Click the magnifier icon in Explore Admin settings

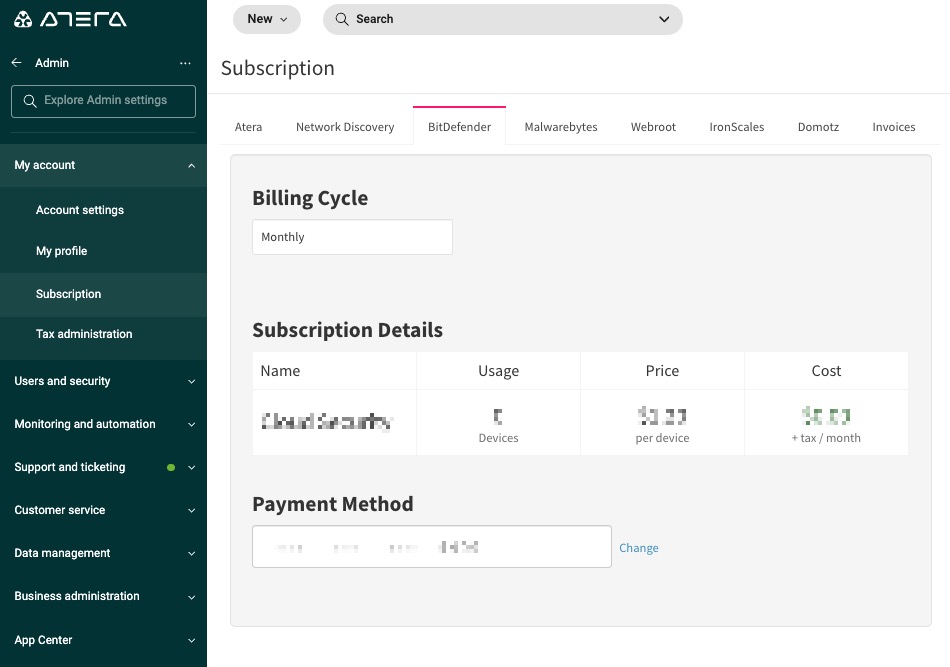(x=30, y=101)
